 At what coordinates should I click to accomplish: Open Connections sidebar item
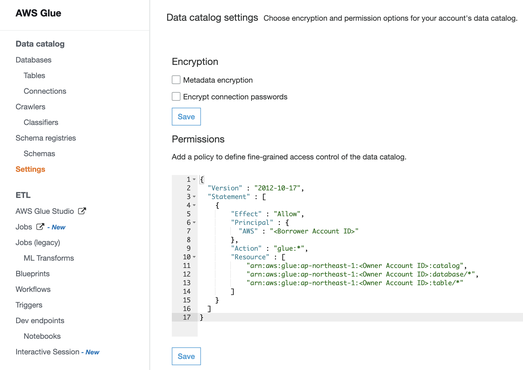pyautogui.click(x=45, y=91)
